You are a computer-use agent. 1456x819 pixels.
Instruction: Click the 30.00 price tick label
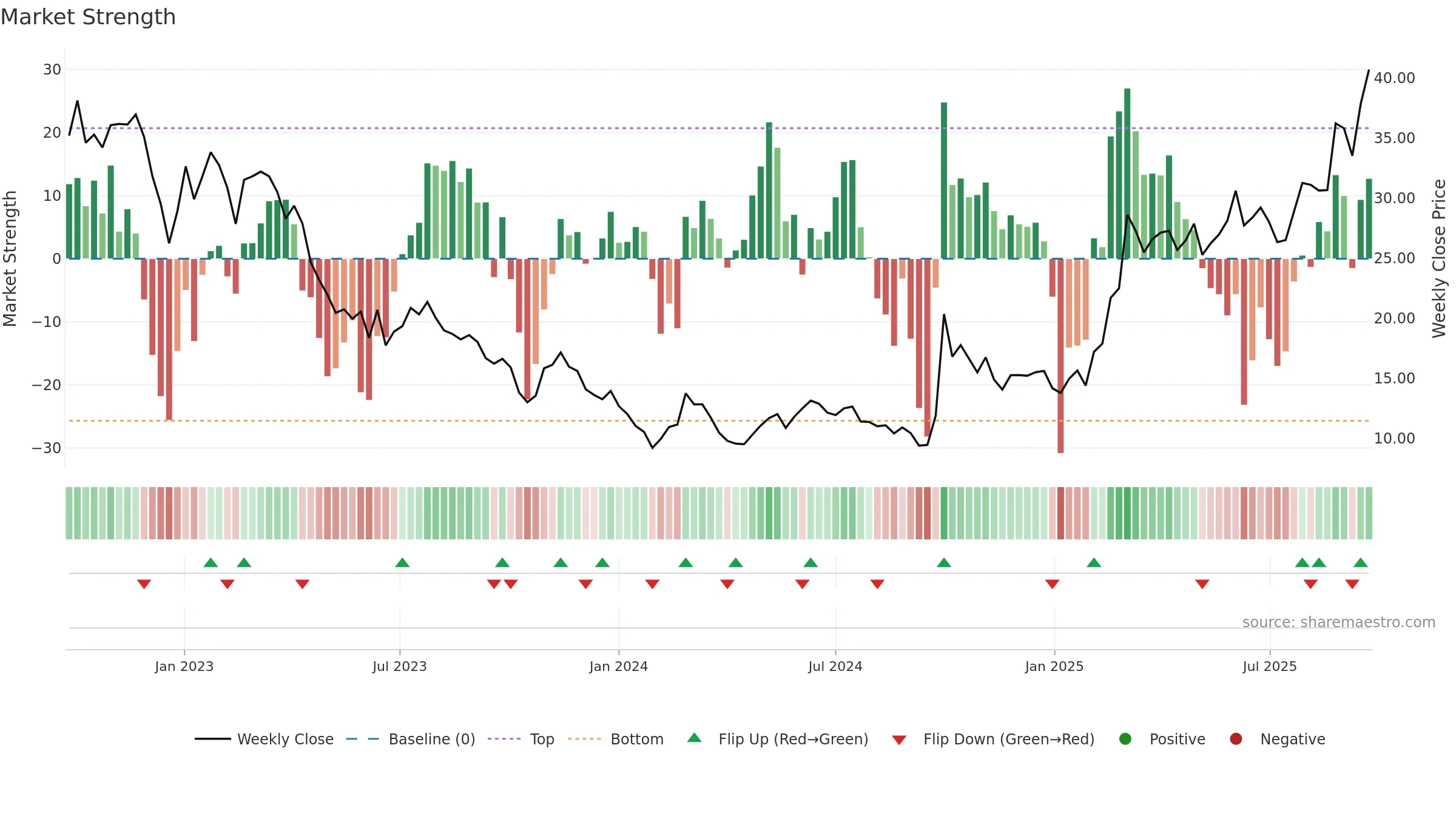pyautogui.click(x=1394, y=198)
